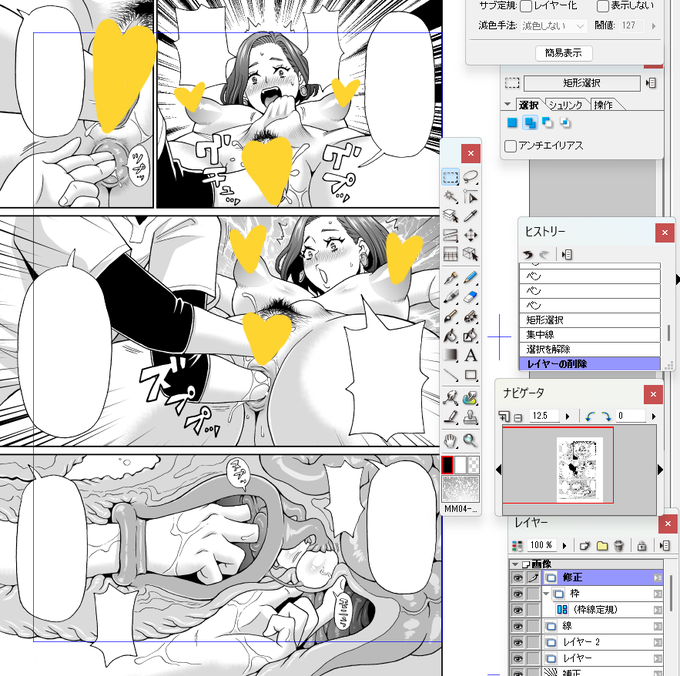This screenshot has height=676, width=680.
Task: Select the 集中線 history entry
Action: (x=590, y=335)
